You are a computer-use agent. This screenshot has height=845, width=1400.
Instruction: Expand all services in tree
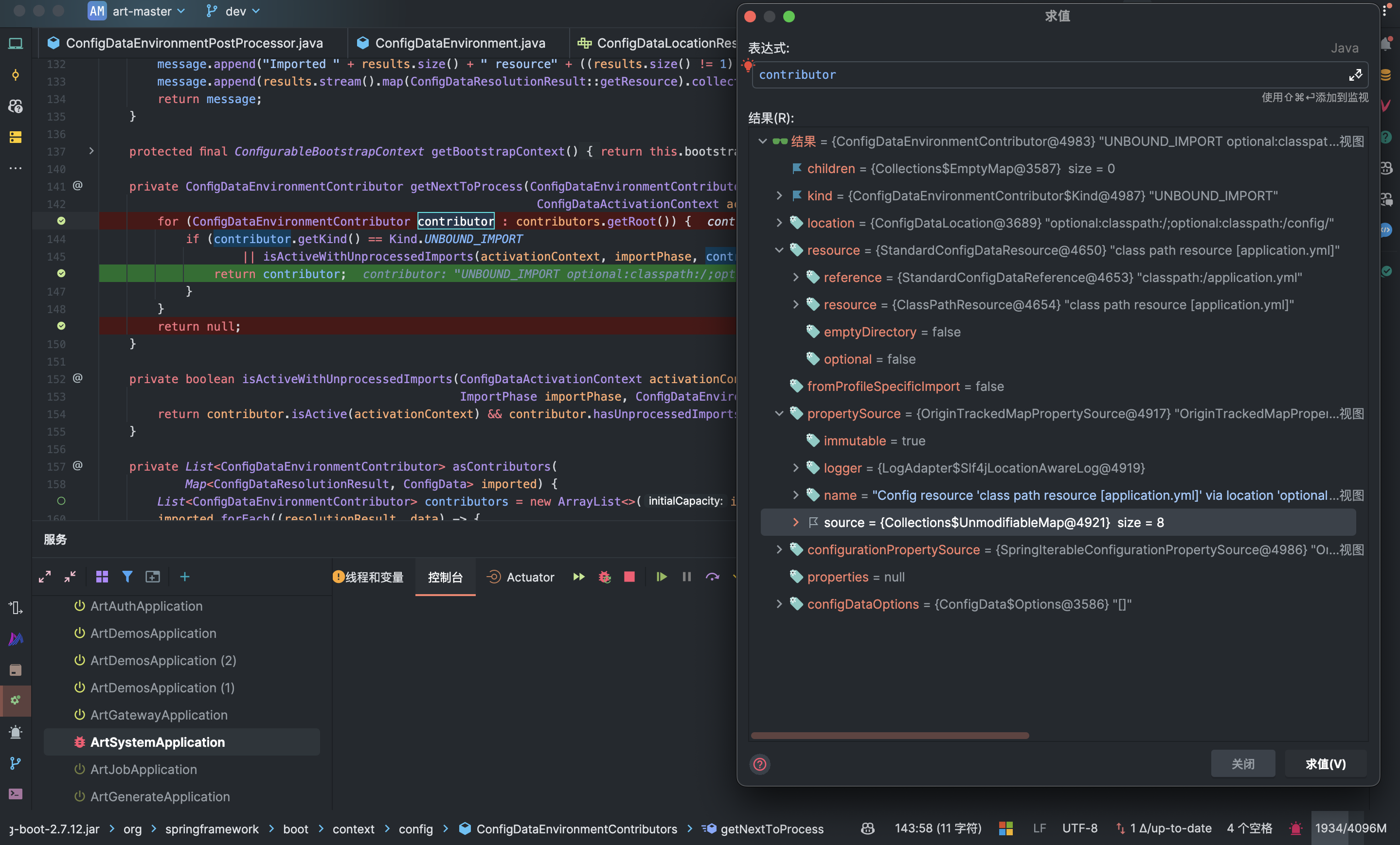pyautogui.click(x=45, y=577)
